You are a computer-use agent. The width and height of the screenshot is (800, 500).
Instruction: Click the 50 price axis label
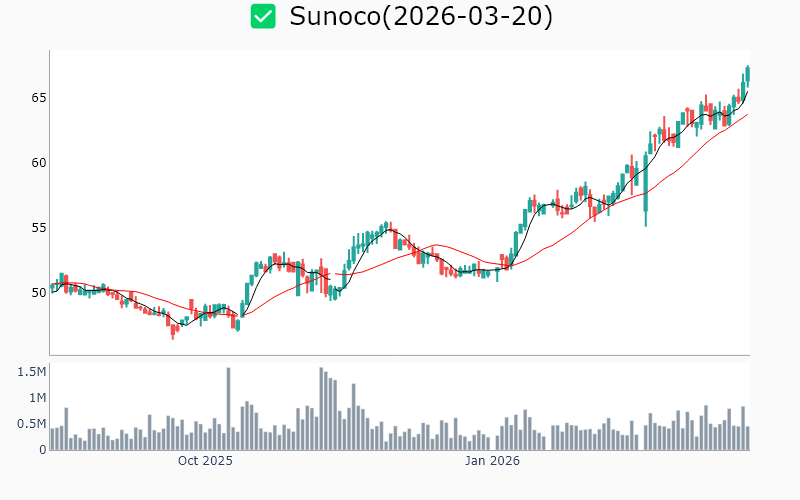(x=36, y=293)
